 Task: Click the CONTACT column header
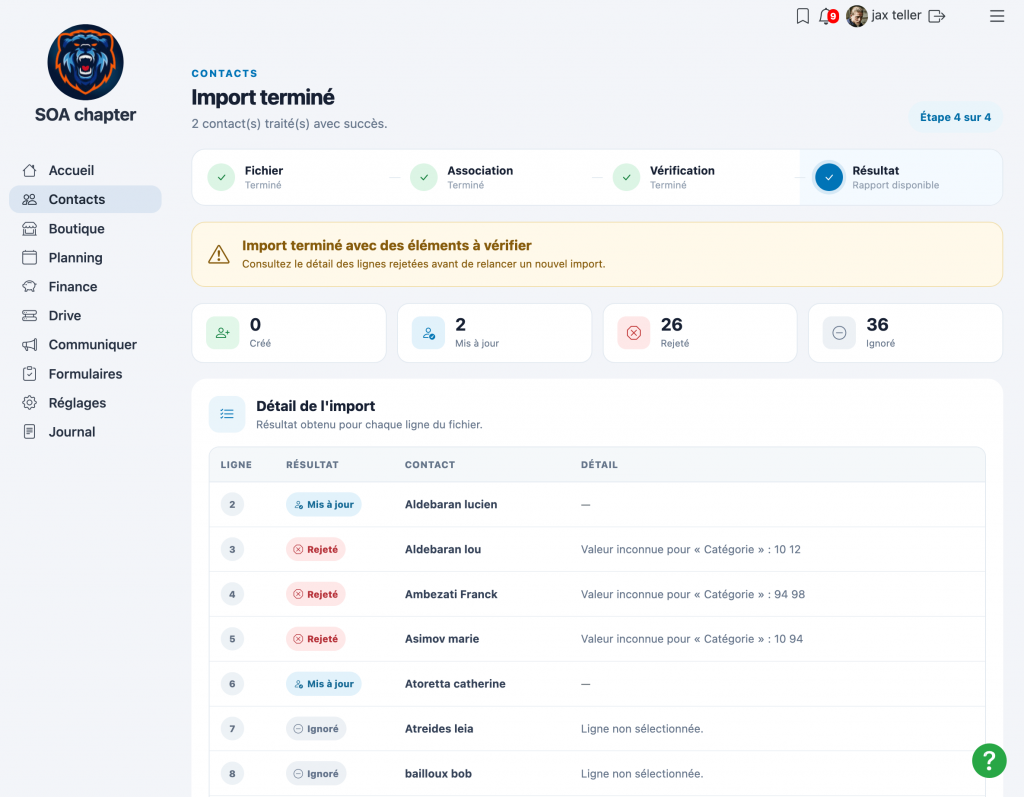coord(430,464)
